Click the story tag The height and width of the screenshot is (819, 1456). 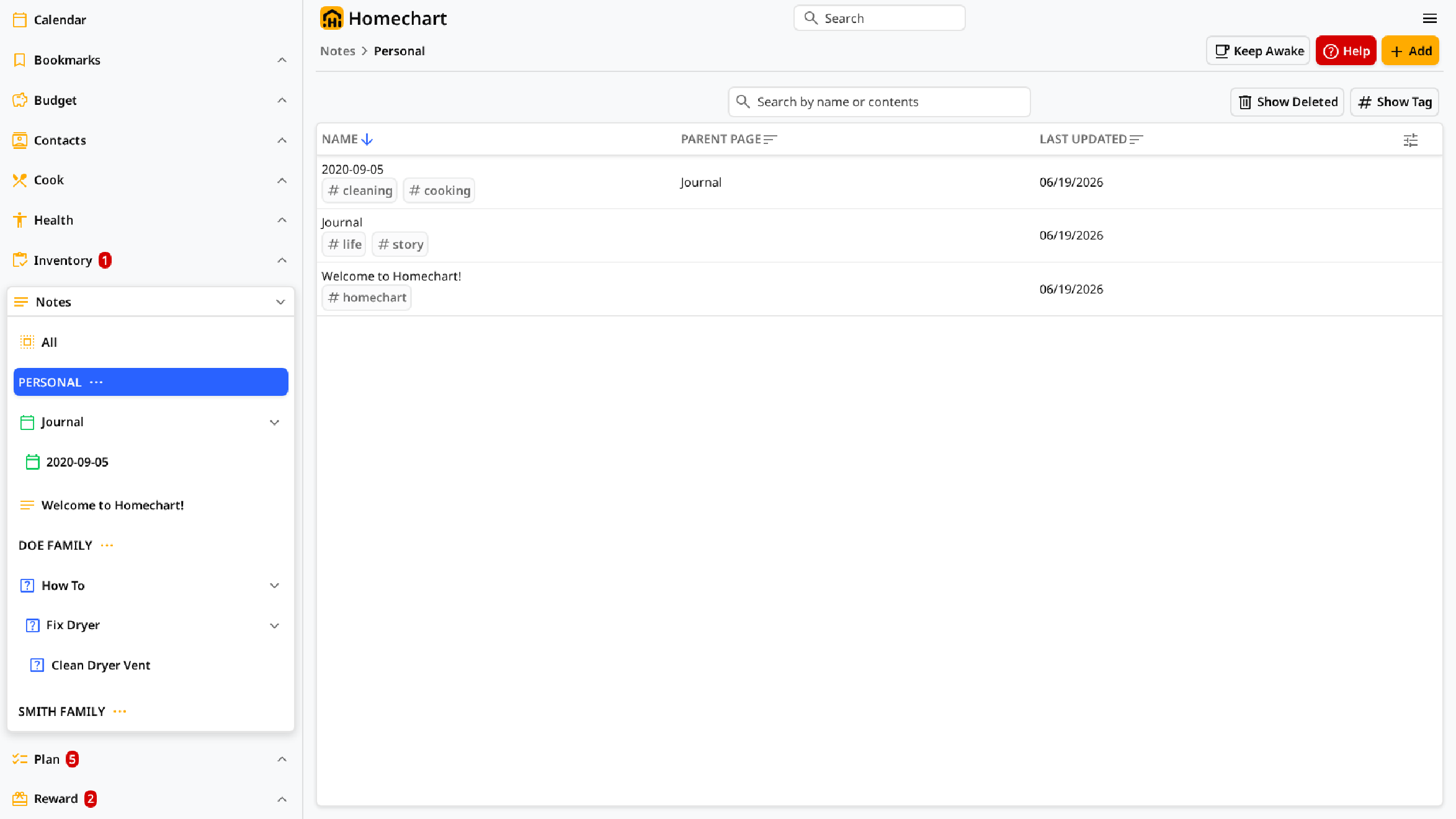tap(400, 244)
